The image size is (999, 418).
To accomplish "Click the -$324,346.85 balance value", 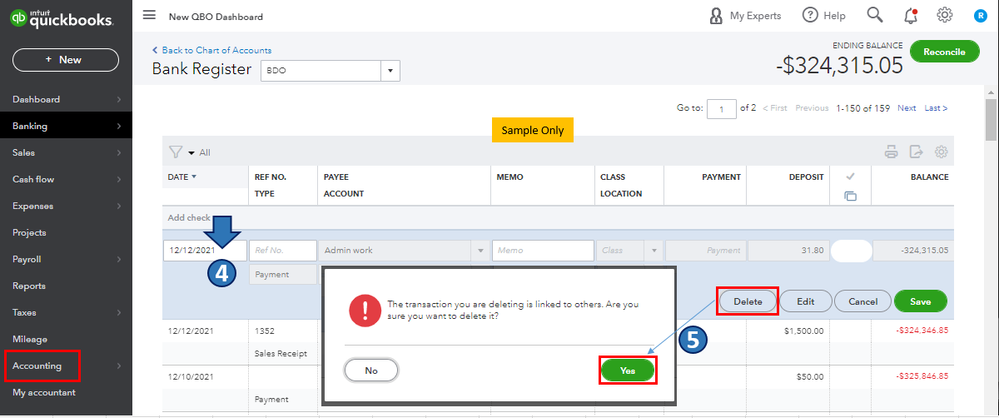I will coord(922,331).
